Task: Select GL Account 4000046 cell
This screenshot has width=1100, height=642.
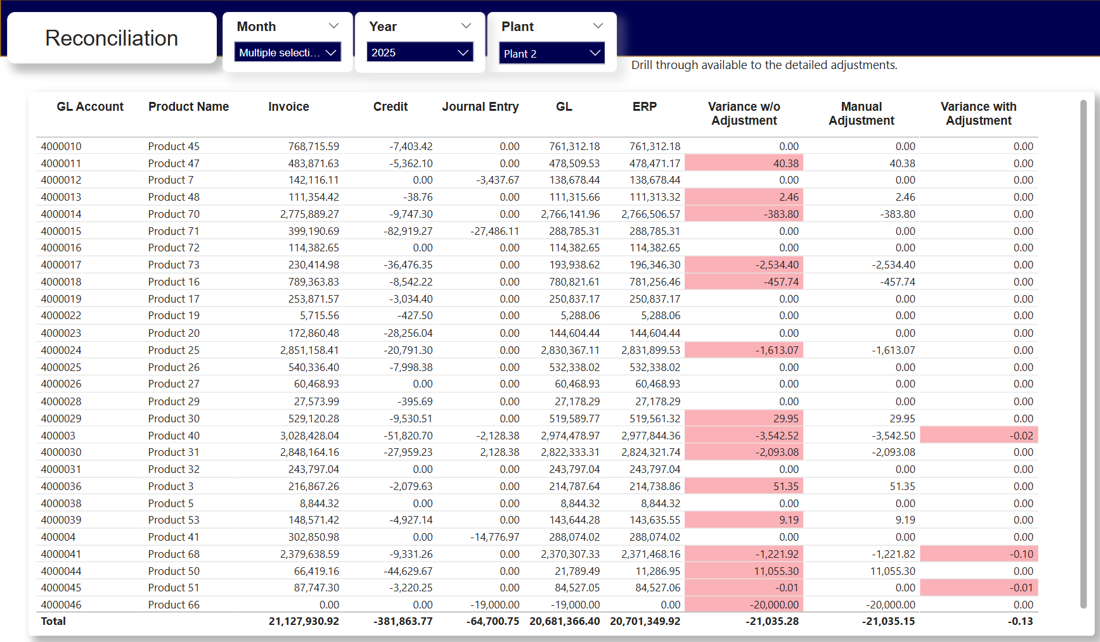Action: coord(66,605)
